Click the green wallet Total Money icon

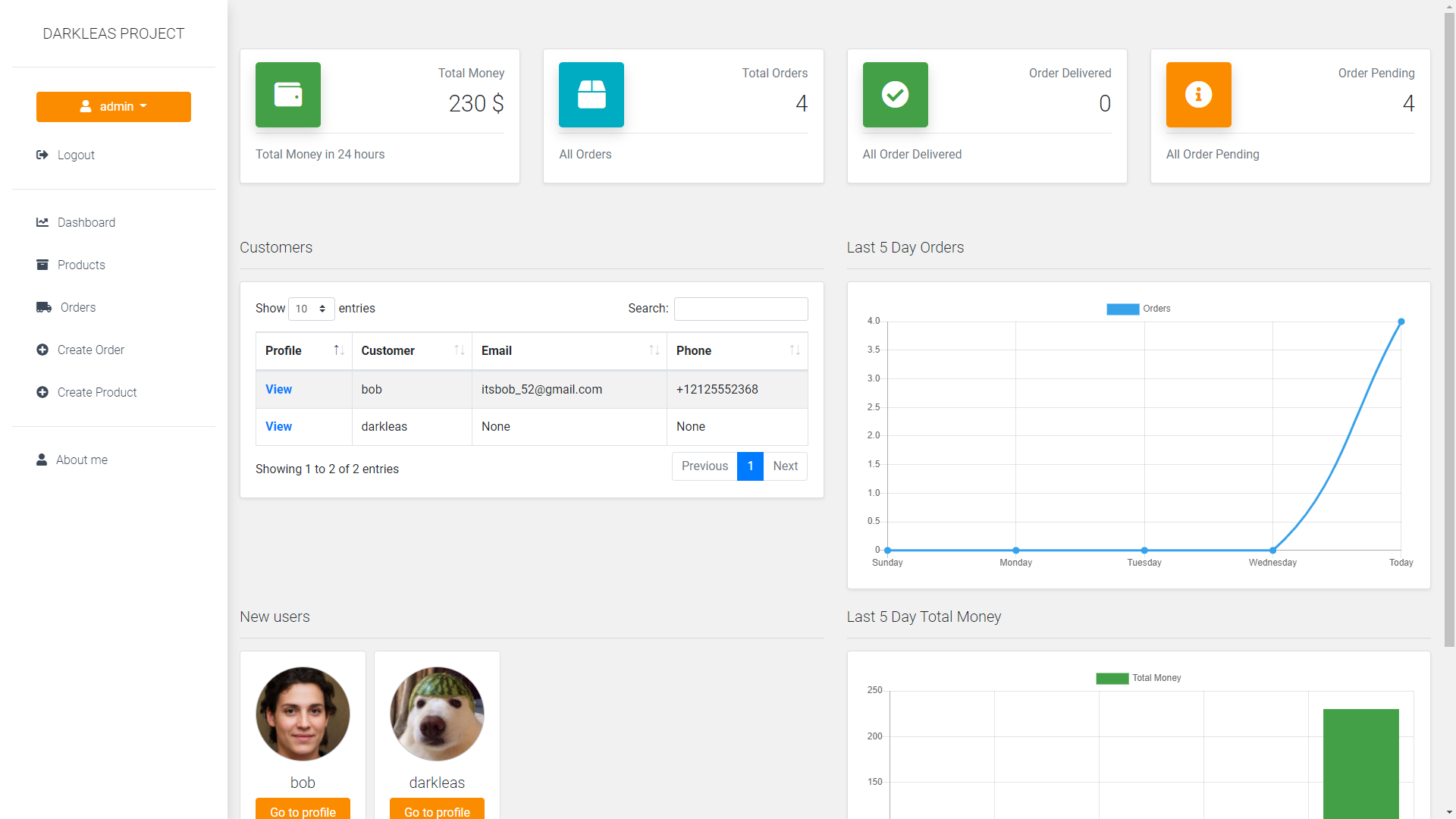tap(288, 95)
